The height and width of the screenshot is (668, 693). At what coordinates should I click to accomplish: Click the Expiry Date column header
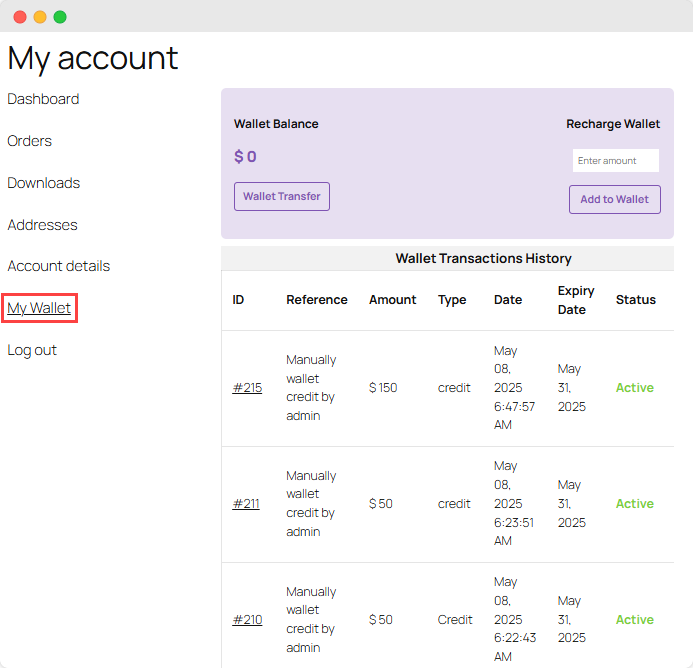[576, 300]
